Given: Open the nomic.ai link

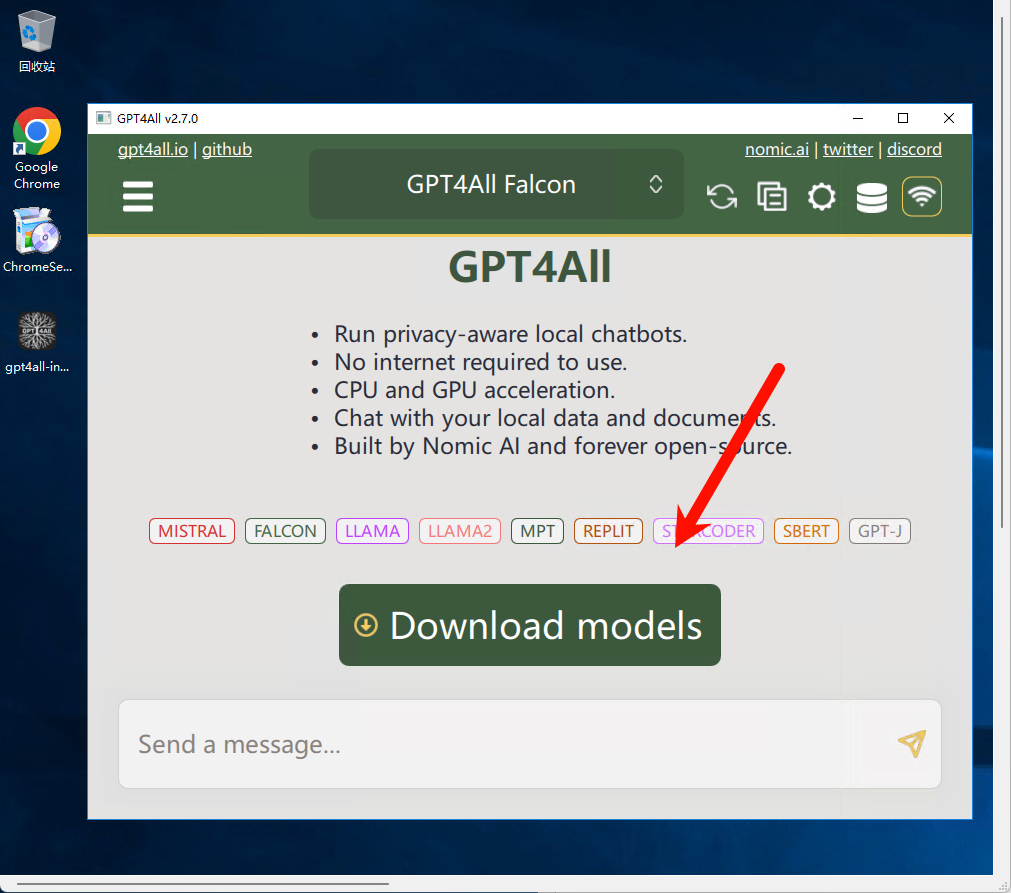Looking at the screenshot, I should pyautogui.click(x=776, y=150).
